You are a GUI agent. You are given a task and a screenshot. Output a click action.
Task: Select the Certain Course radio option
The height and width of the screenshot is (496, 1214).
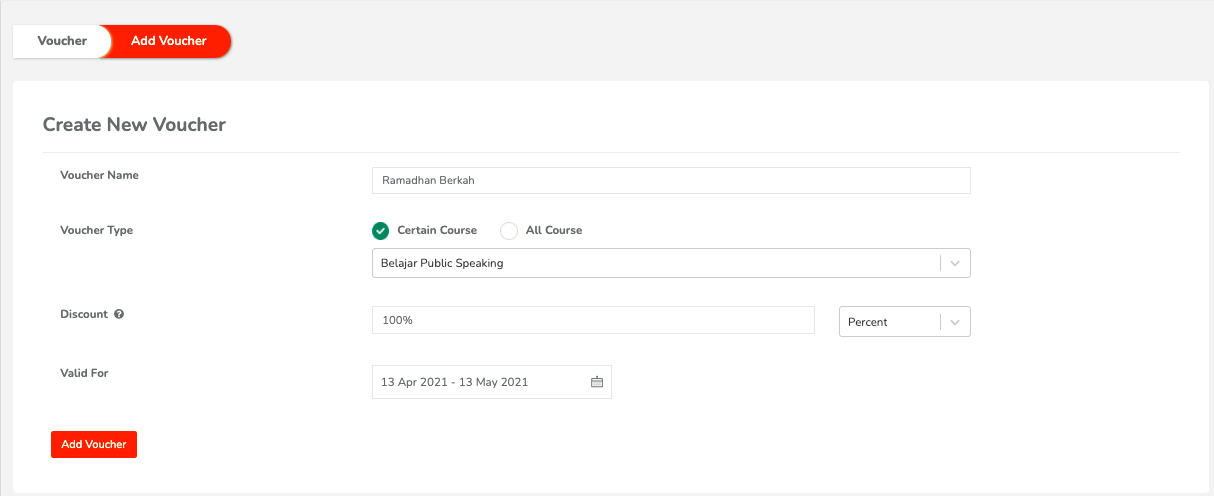click(380, 231)
